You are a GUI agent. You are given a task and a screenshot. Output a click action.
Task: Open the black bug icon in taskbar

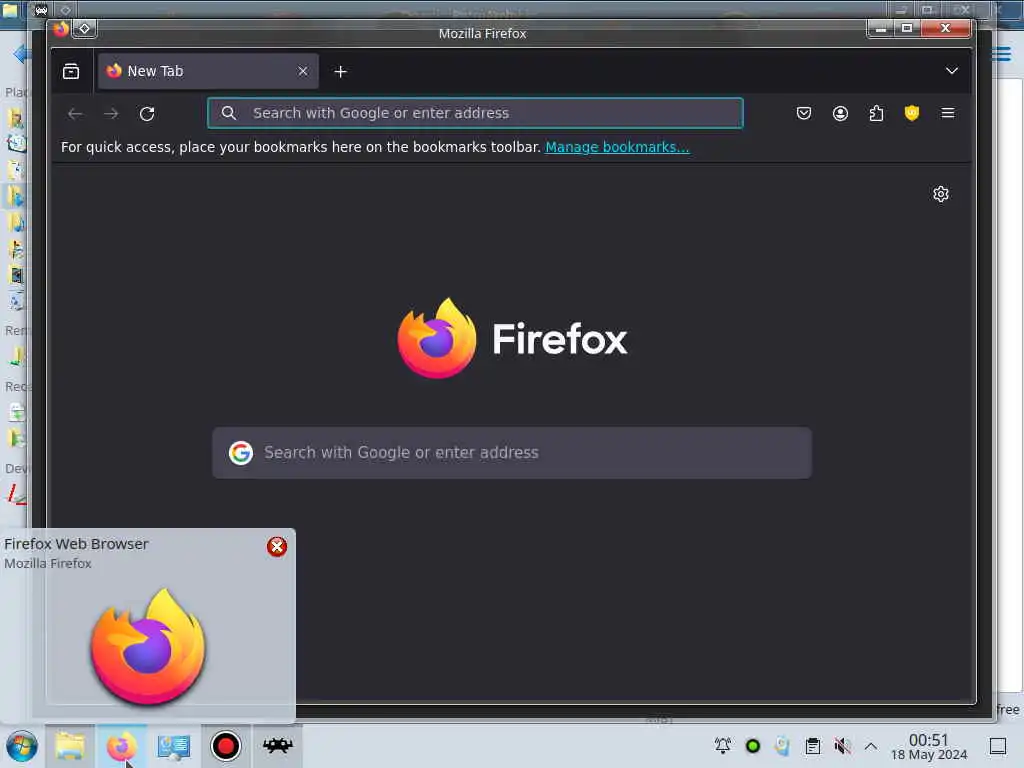(278, 744)
